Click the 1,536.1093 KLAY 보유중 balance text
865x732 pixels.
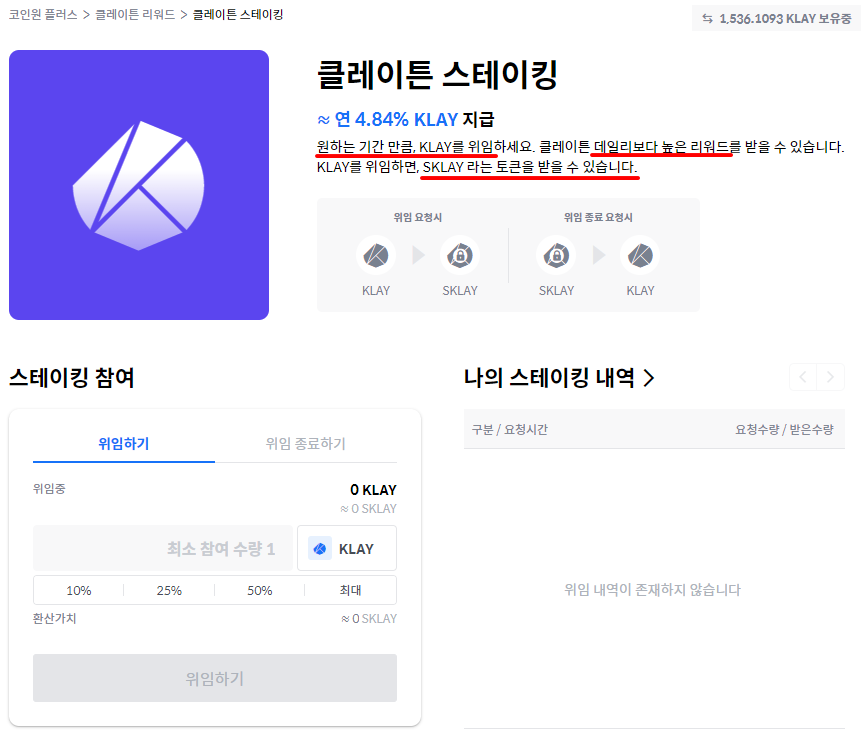click(x=786, y=19)
